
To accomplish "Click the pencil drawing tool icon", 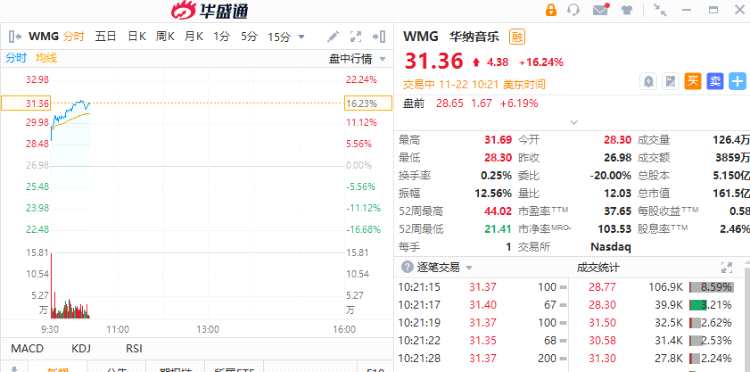I will point(333,36).
